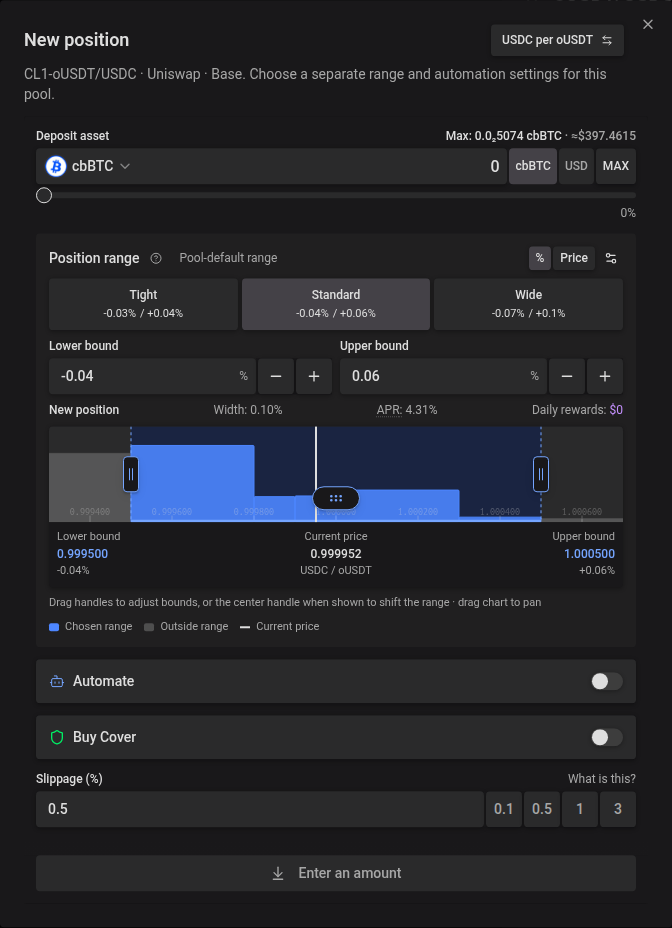672x928 pixels.
Task: Switch the amount unit to USD
Action: tap(576, 166)
